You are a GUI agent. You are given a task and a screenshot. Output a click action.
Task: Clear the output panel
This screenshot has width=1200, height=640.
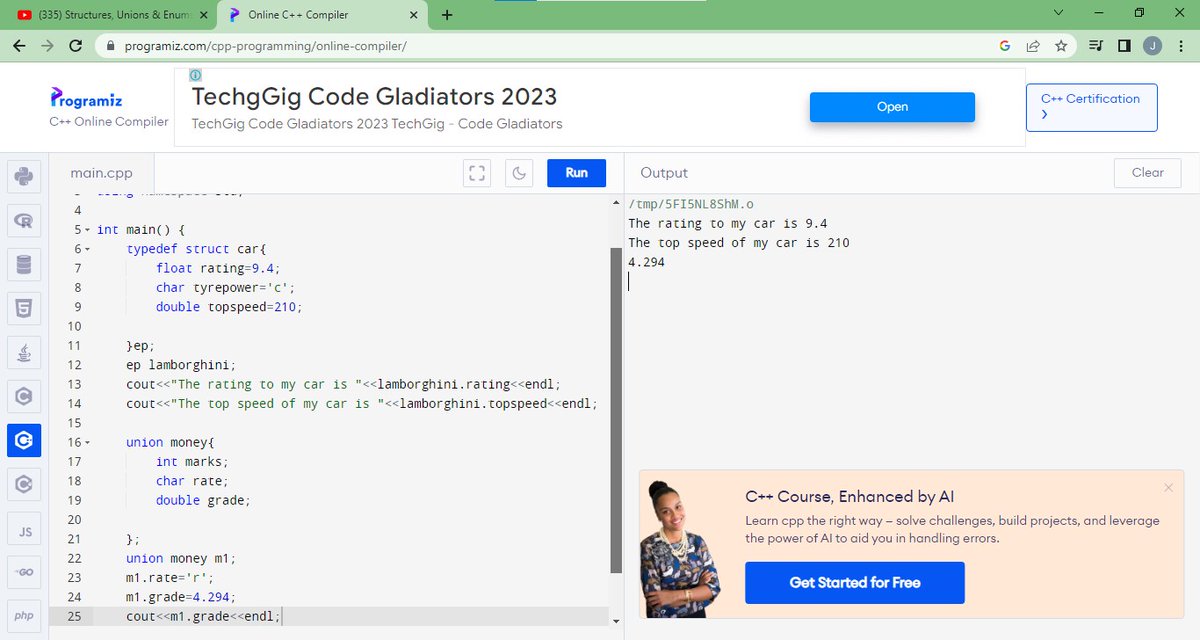[x=1147, y=172]
